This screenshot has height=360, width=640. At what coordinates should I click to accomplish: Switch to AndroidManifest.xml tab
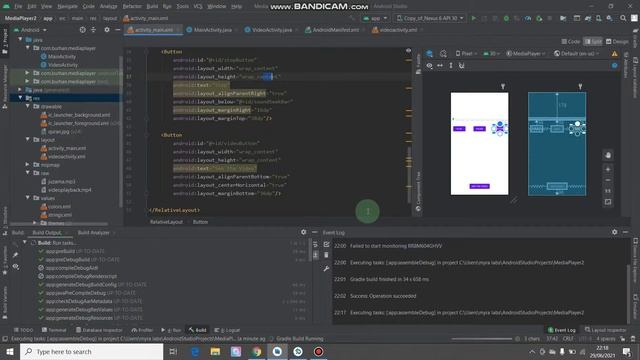(333, 30)
